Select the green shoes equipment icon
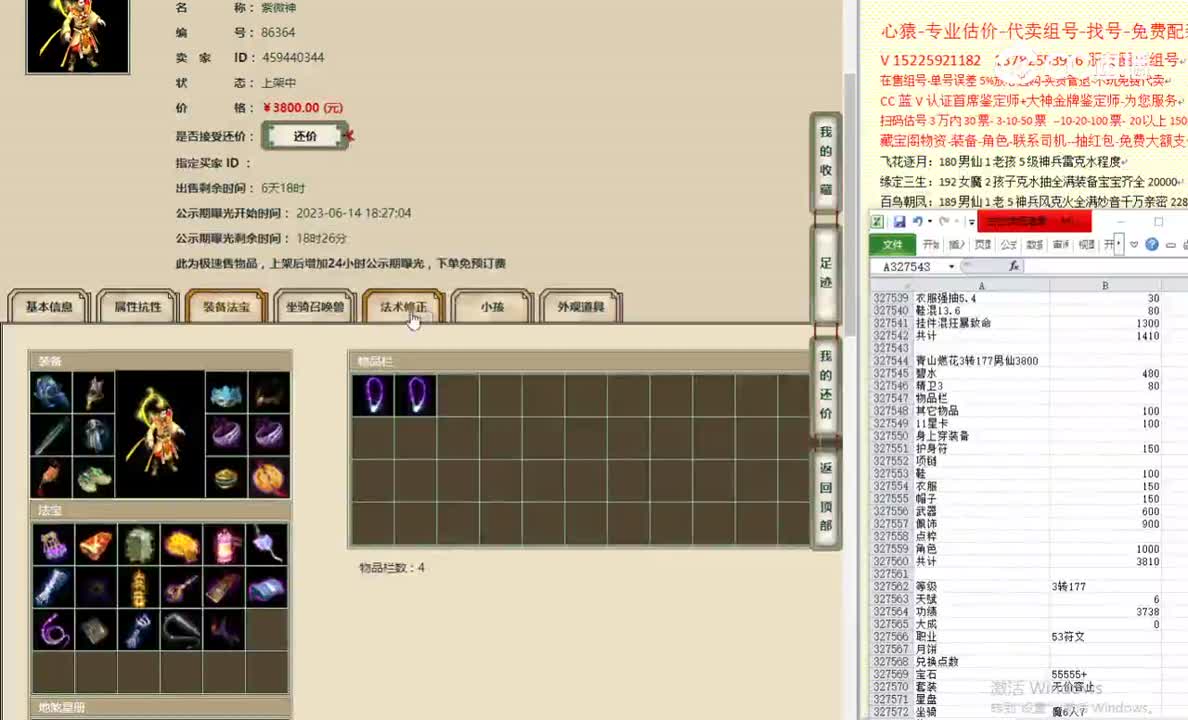1188x720 pixels. tap(95, 477)
